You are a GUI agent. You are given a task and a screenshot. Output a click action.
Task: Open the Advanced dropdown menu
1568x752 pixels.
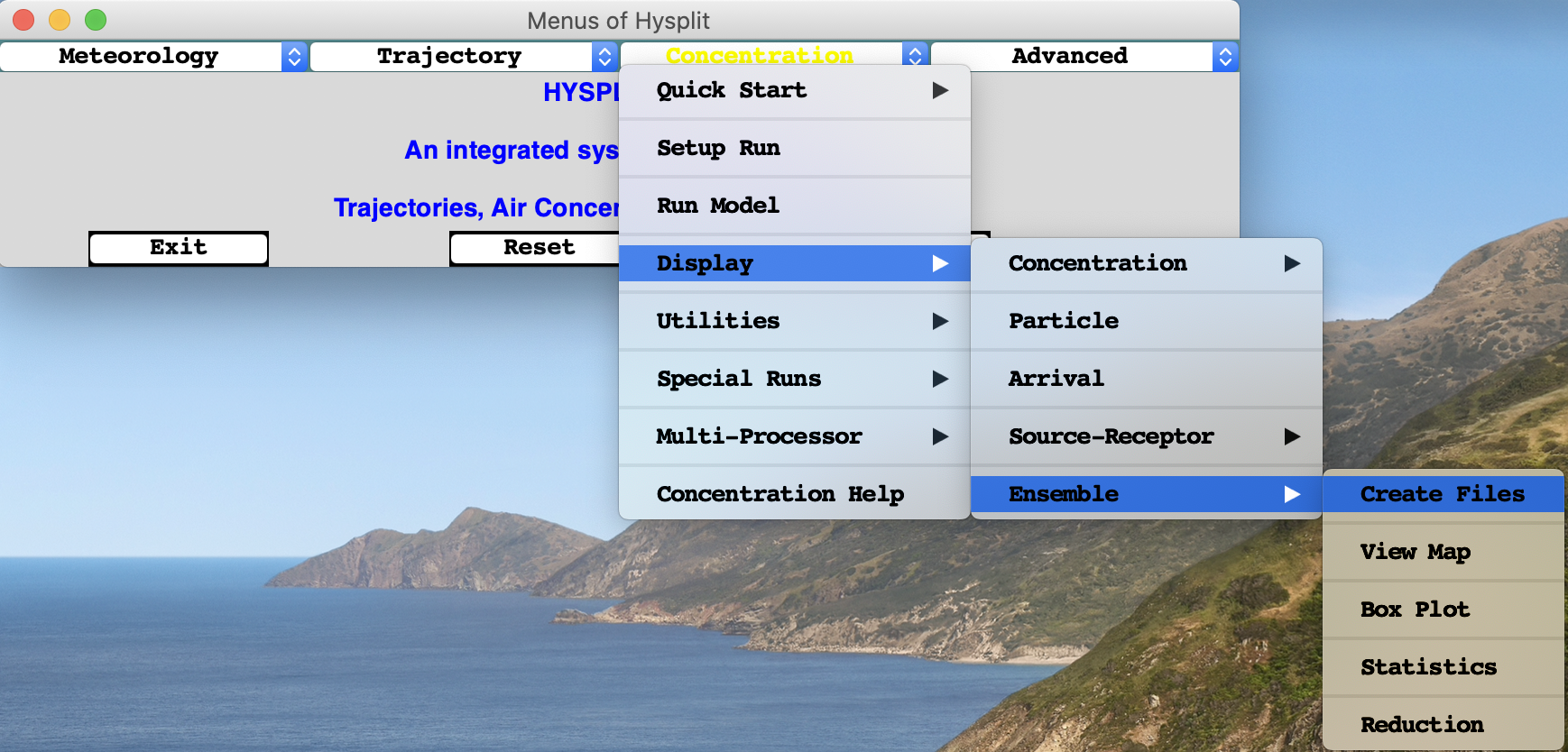point(1084,56)
